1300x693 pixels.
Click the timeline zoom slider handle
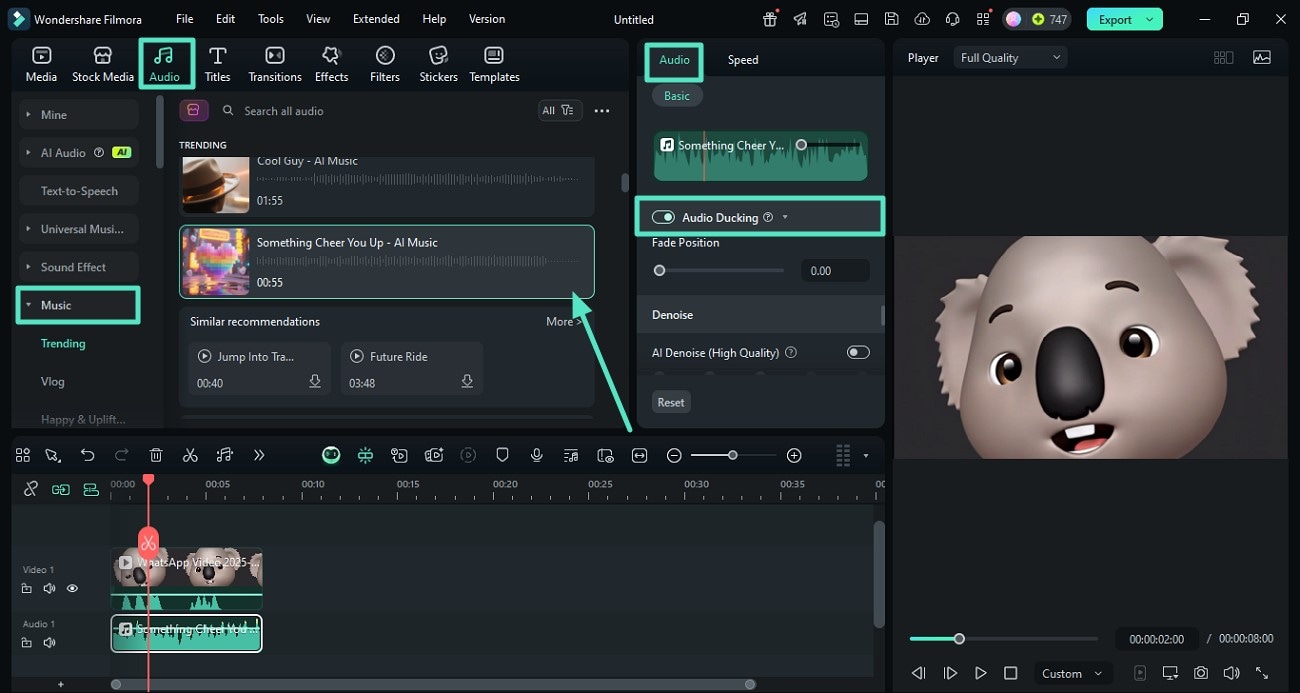tap(733, 455)
